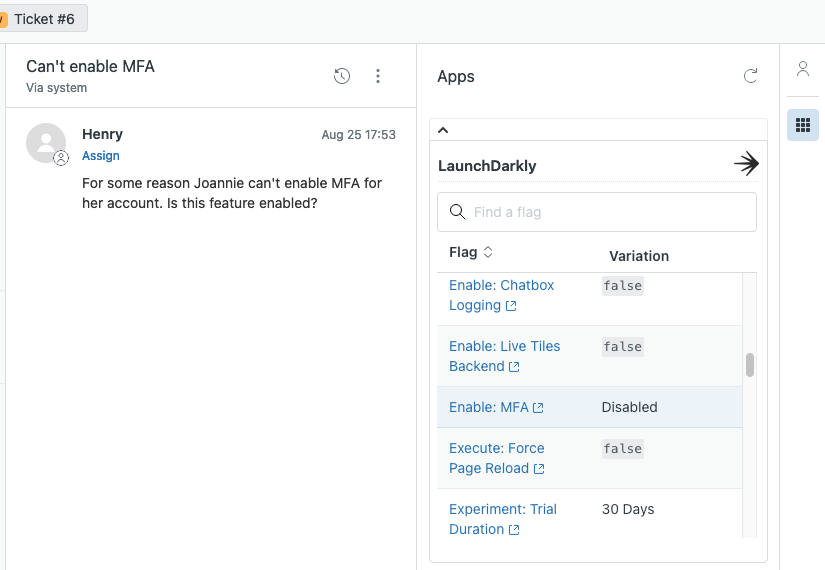Click the flag list scrollbar thumb

point(750,365)
